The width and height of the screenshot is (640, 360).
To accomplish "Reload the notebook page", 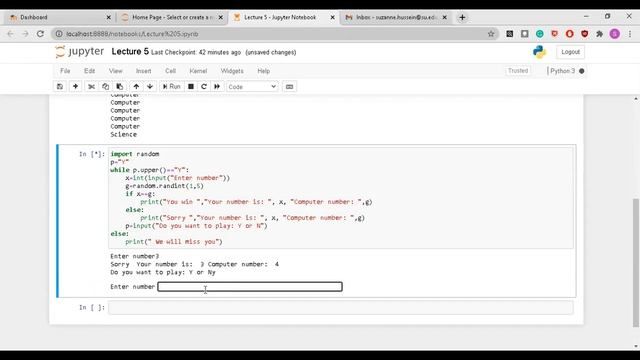I will (x=40, y=34).
